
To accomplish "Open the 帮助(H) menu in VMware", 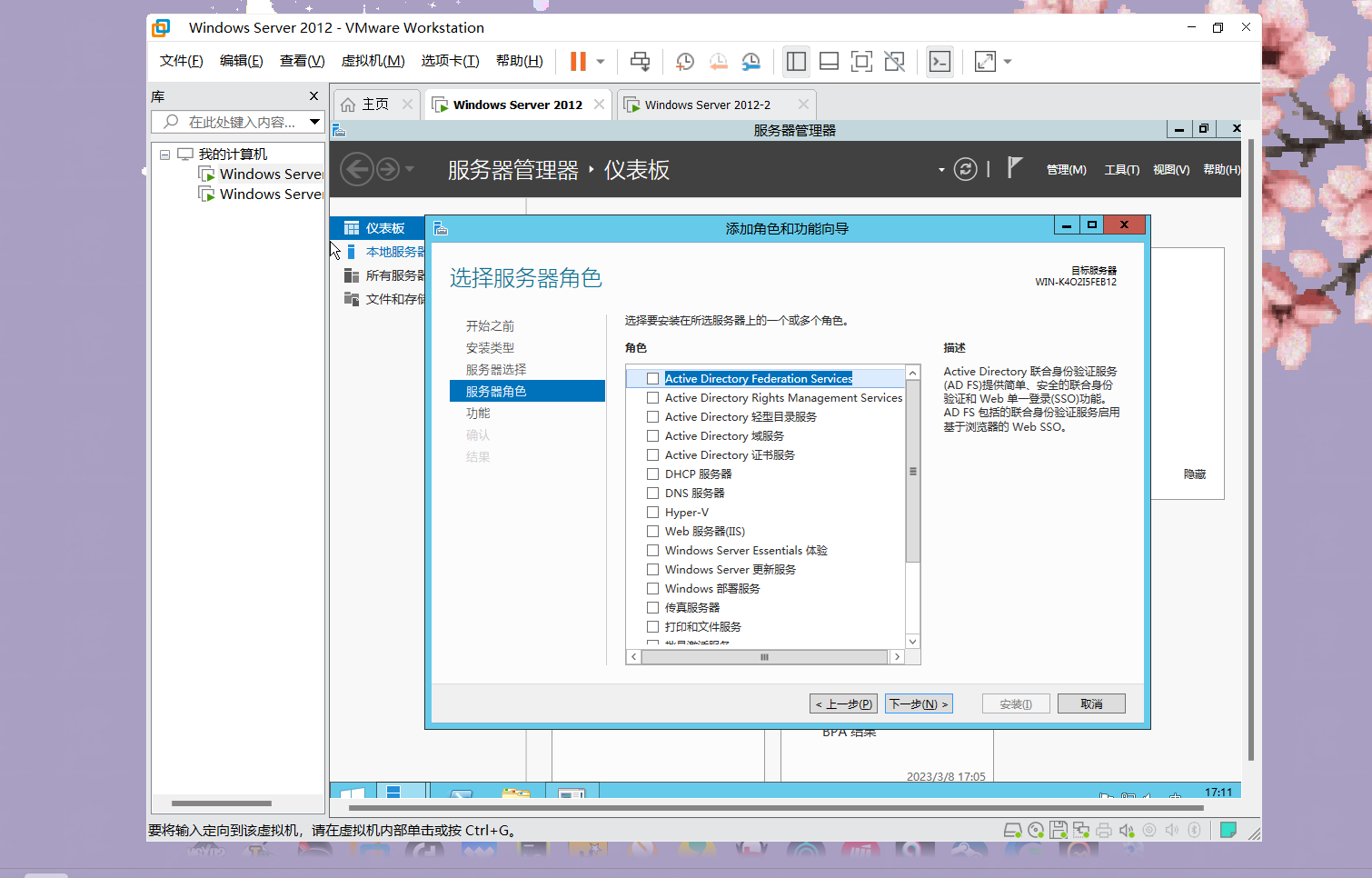I will 520,61.
